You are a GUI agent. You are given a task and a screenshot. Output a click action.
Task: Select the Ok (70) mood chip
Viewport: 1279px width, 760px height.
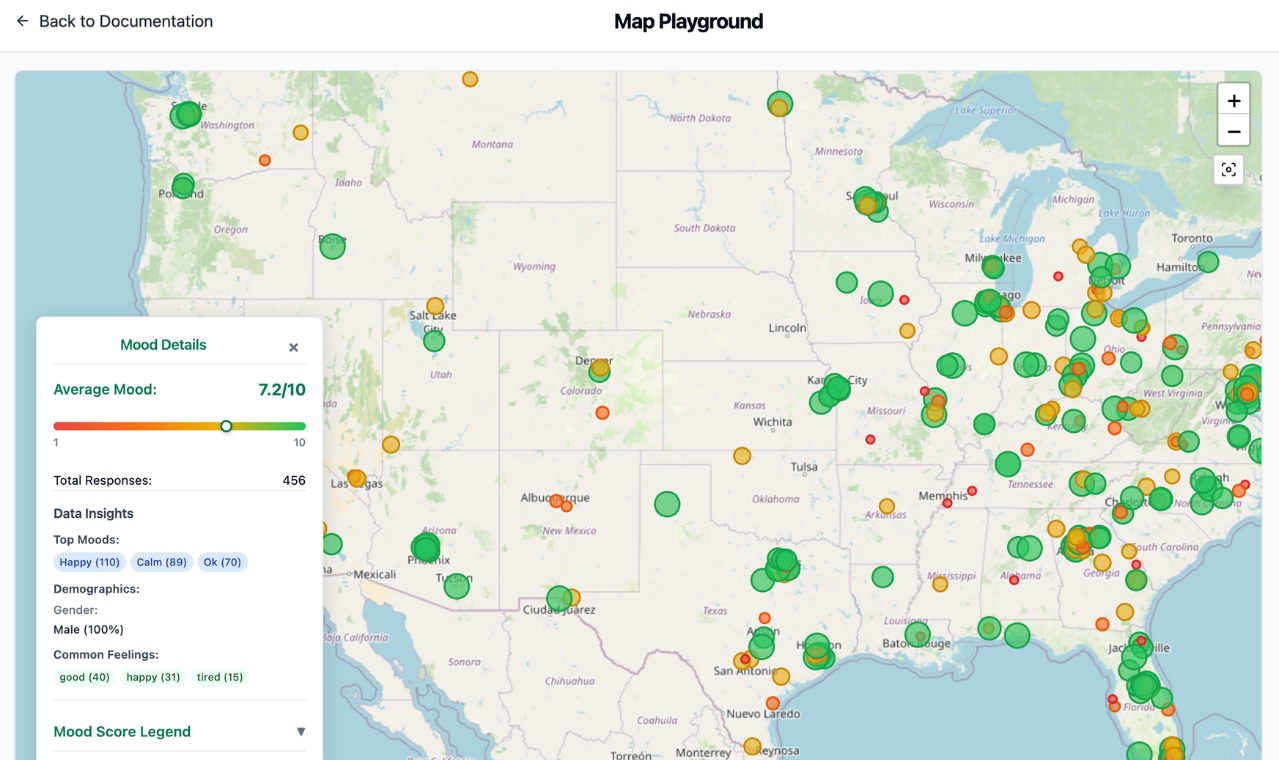(x=222, y=562)
